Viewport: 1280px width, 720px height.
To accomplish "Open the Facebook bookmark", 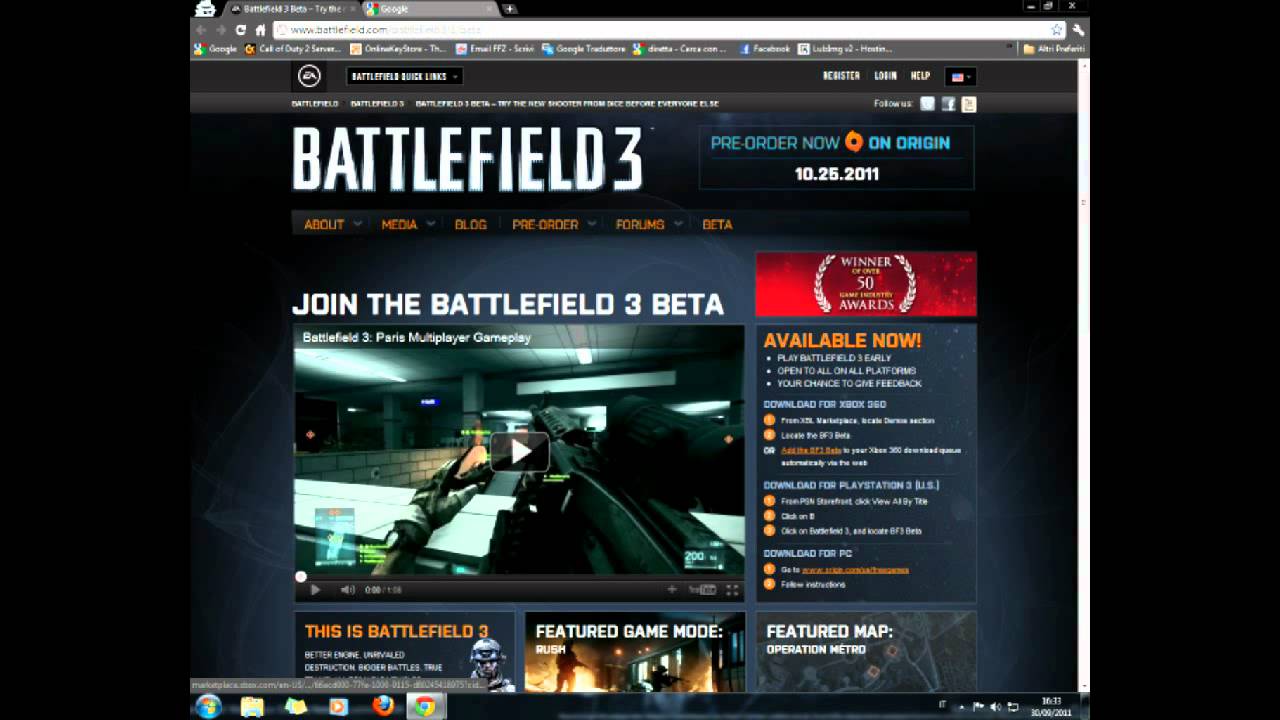I will pos(765,48).
